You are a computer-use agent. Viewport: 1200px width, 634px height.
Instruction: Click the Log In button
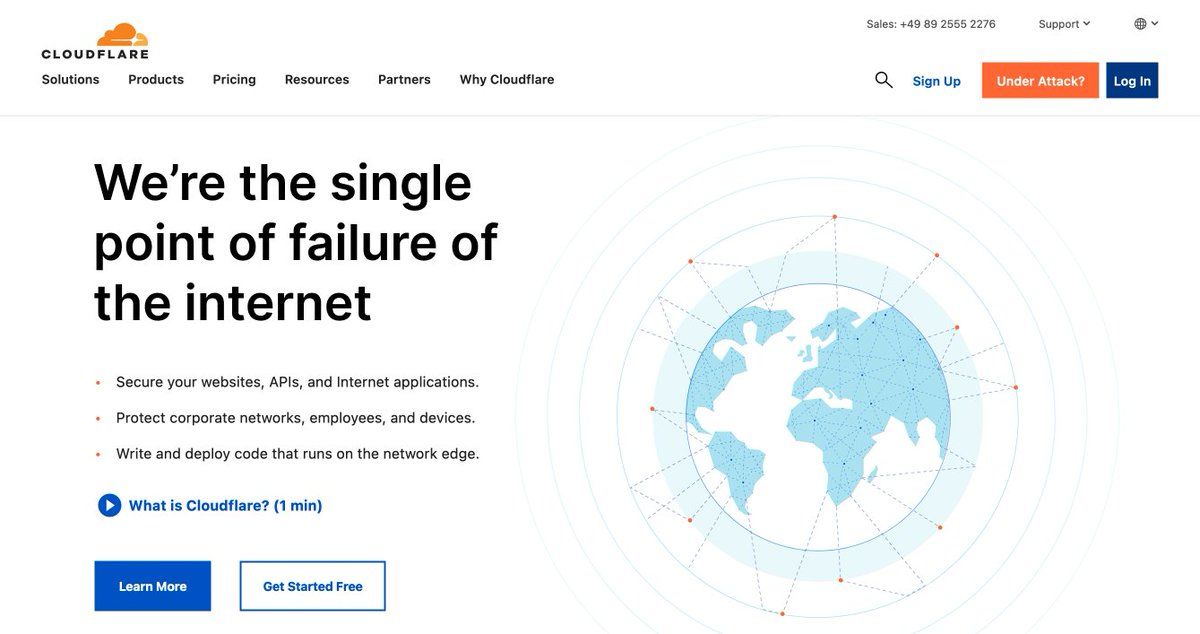[x=1132, y=81]
